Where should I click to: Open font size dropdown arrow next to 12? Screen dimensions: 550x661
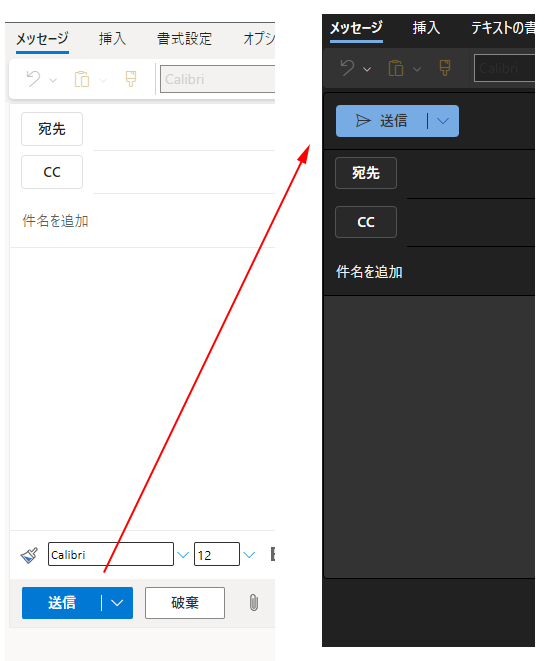tap(250, 555)
